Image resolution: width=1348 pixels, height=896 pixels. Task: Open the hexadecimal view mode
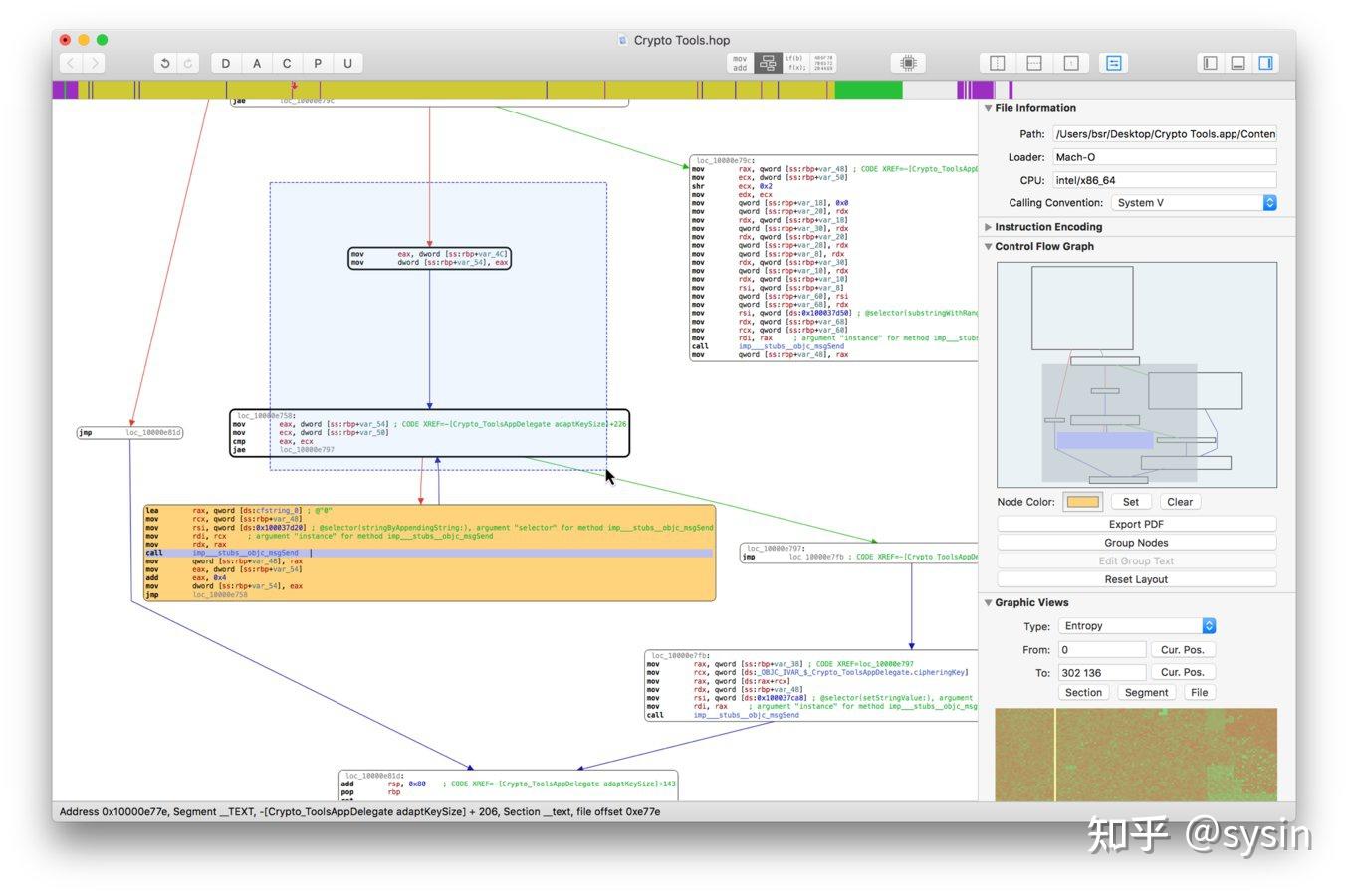pos(824,62)
